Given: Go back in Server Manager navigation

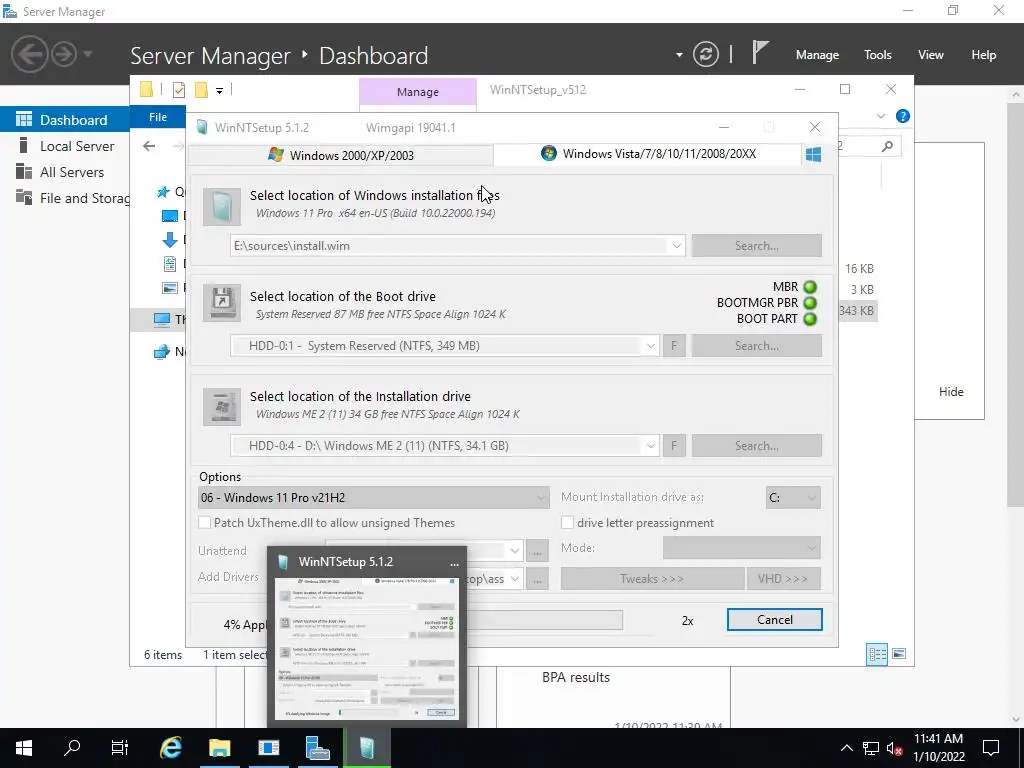Looking at the screenshot, I should pos(29,54).
